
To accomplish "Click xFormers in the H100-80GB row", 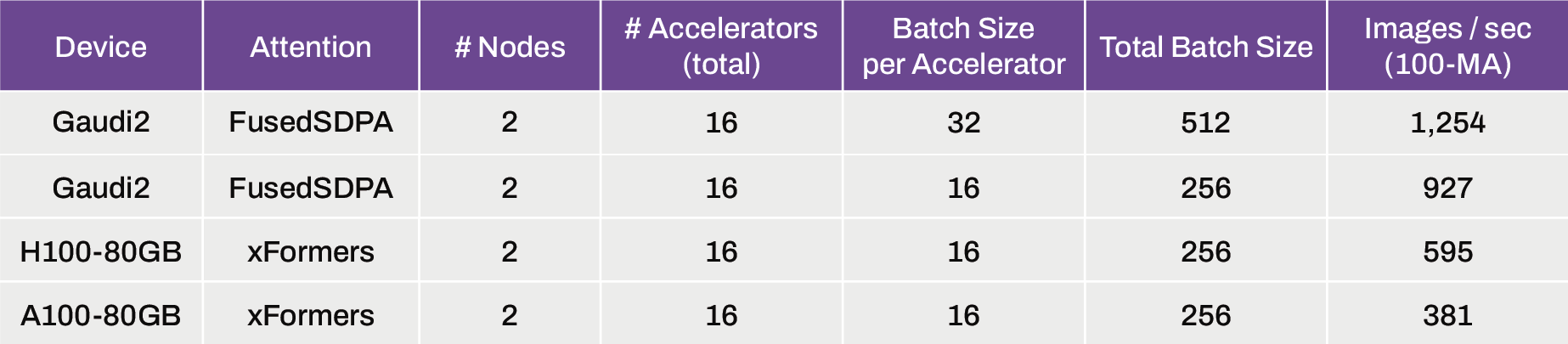I will (311, 251).
